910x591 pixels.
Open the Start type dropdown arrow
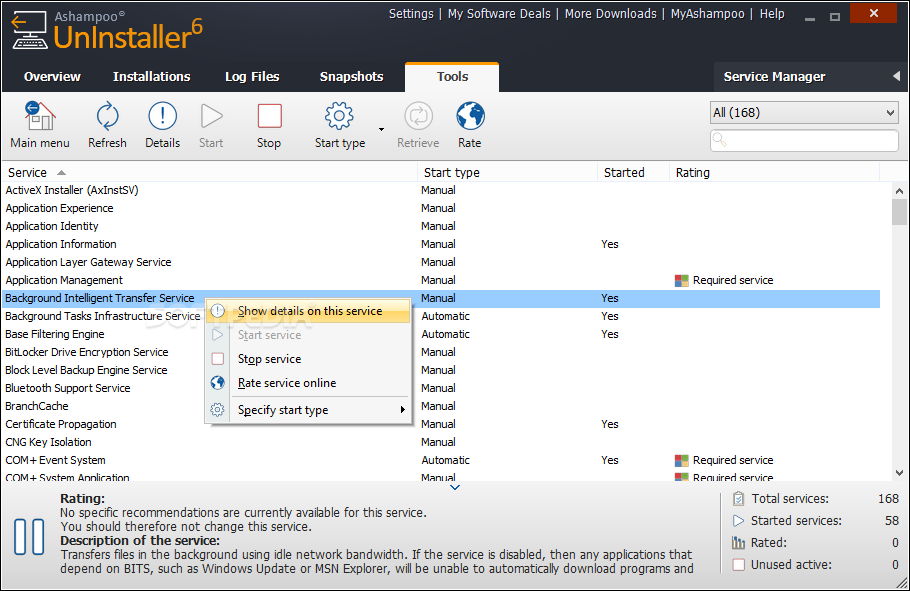(x=381, y=129)
